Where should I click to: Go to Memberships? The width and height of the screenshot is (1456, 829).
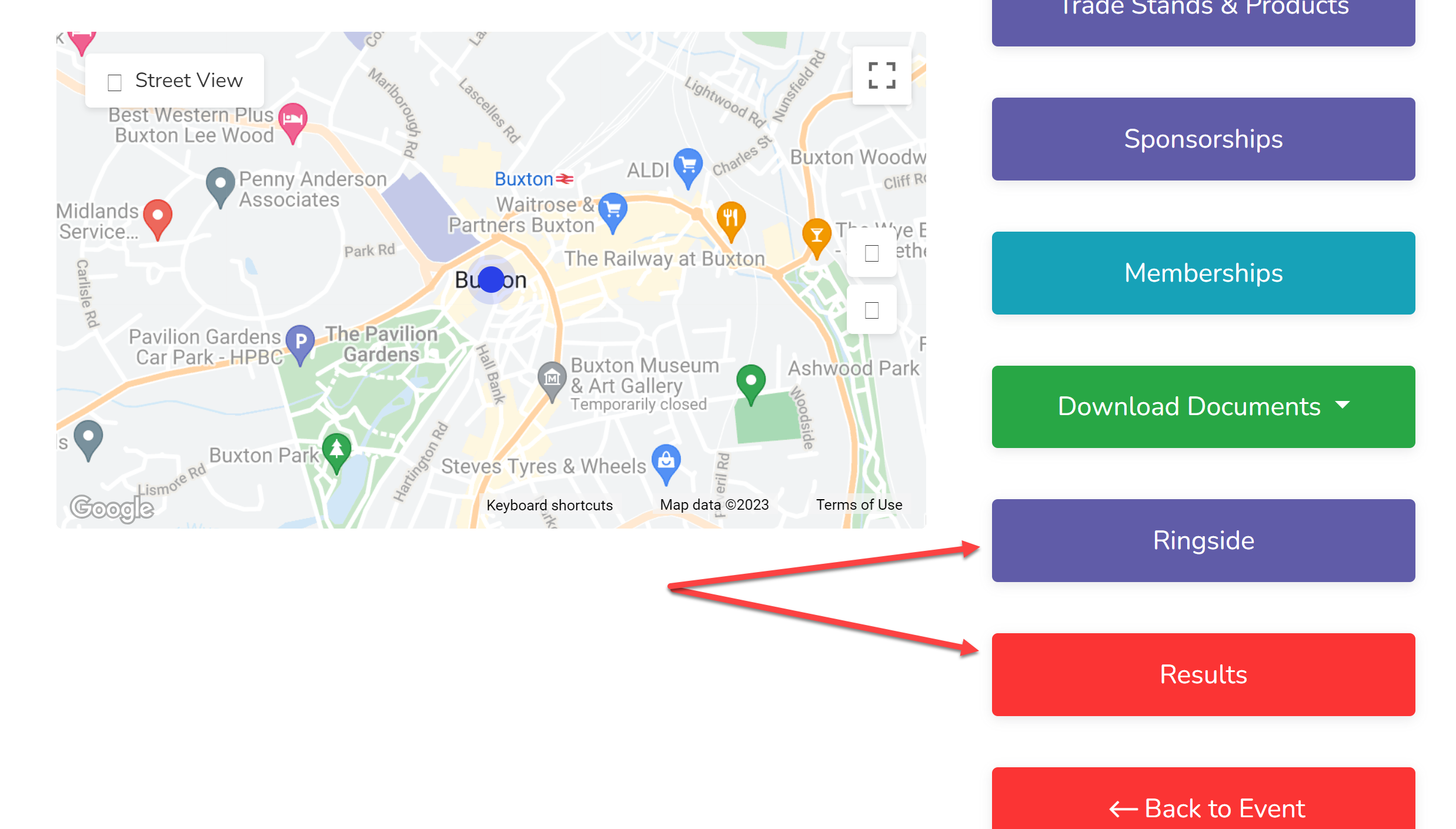[1203, 273]
